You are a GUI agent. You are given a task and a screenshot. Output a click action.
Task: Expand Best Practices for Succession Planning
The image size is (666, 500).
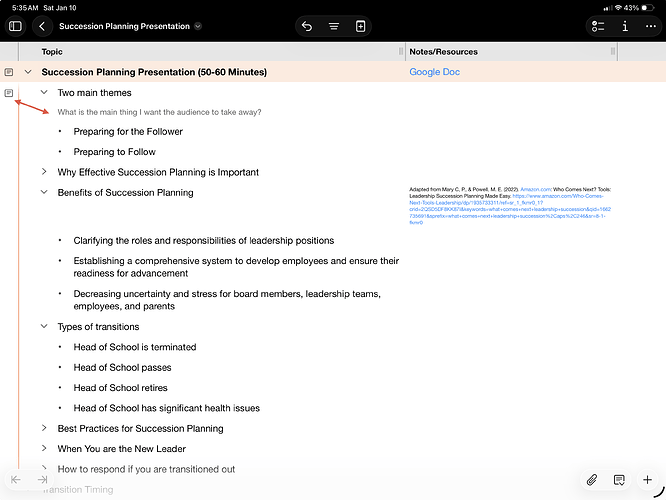(44, 428)
